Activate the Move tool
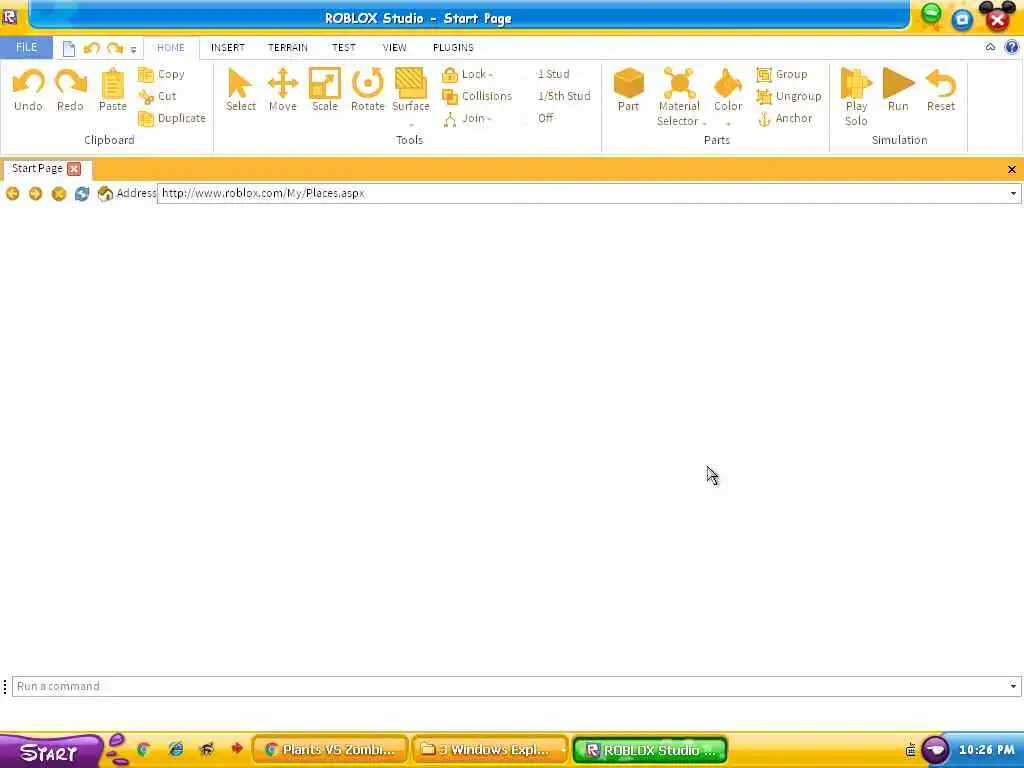The width and height of the screenshot is (1024, 768). tap(283, 90)
